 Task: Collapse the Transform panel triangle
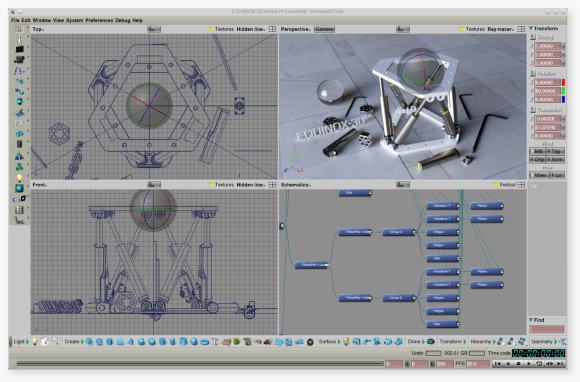(x=530, y=28)
